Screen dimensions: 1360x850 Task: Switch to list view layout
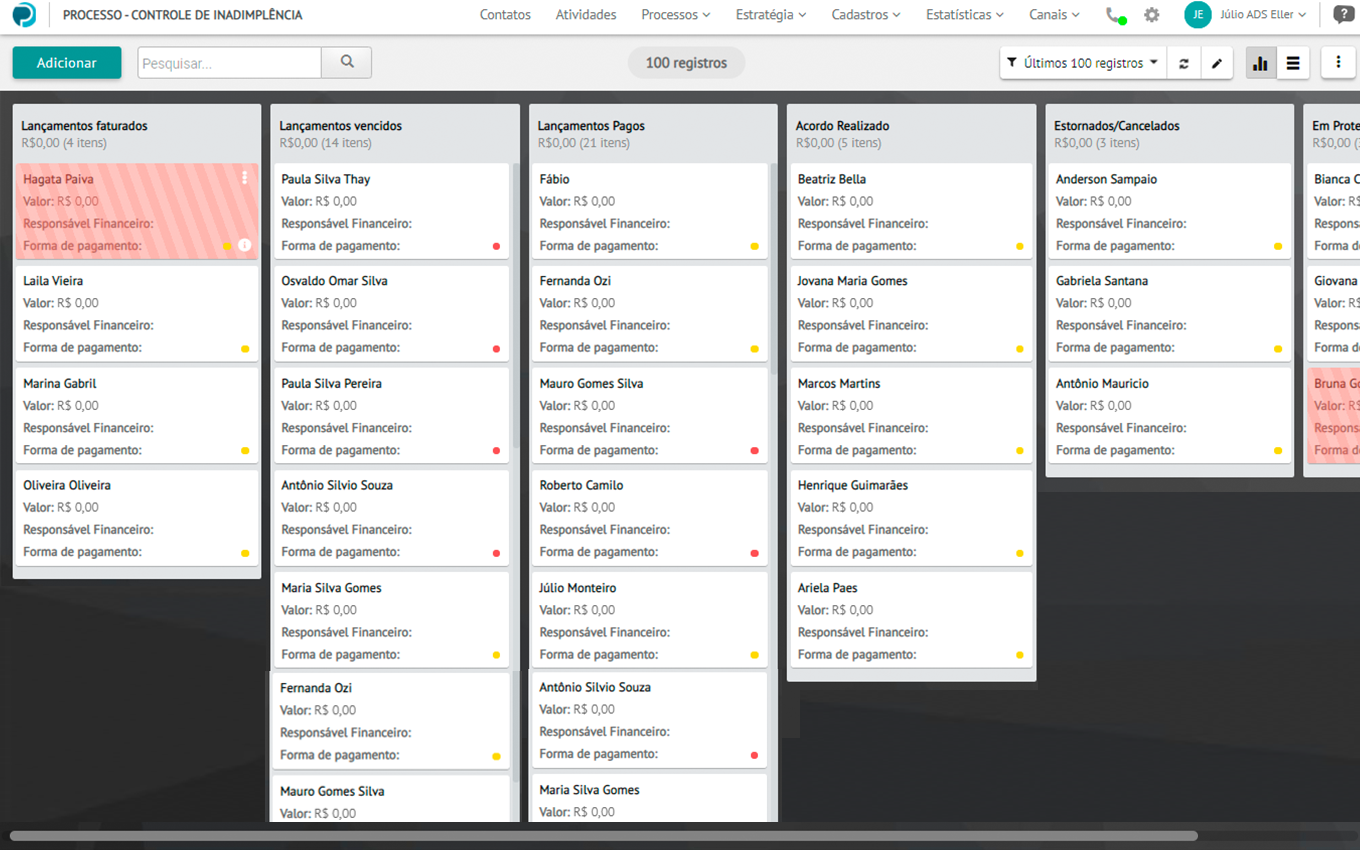[1293, 63]
